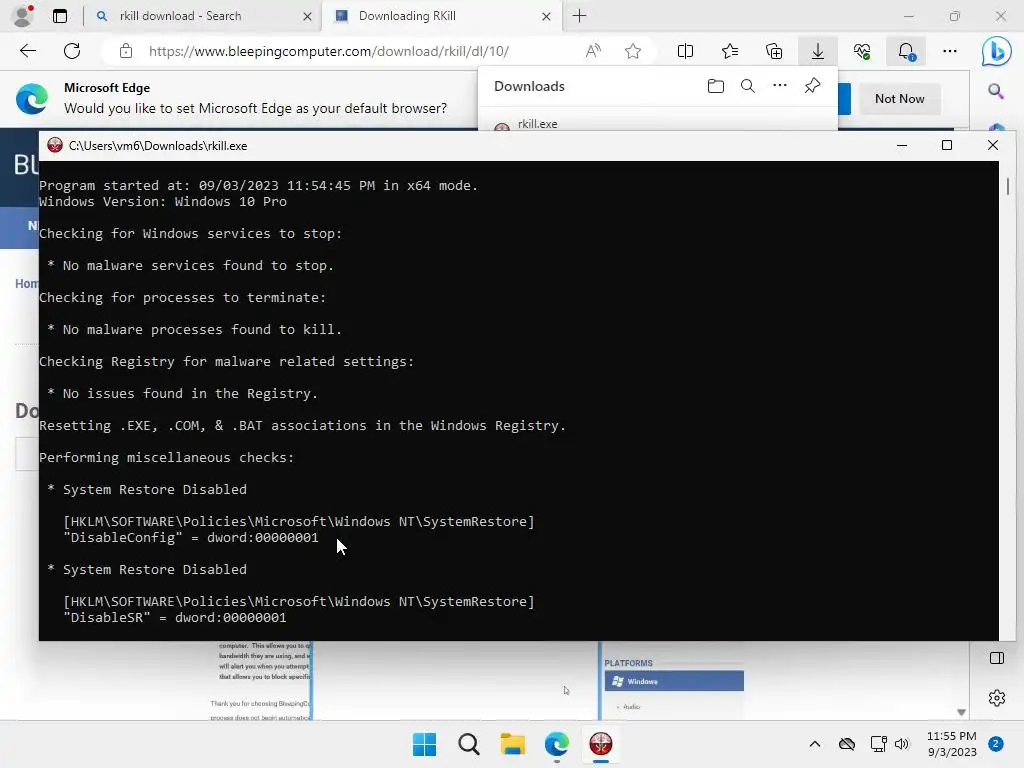The image size is (1024, 768).
Task: Open Edge Settings and more menu
Action: pos(950,51)
